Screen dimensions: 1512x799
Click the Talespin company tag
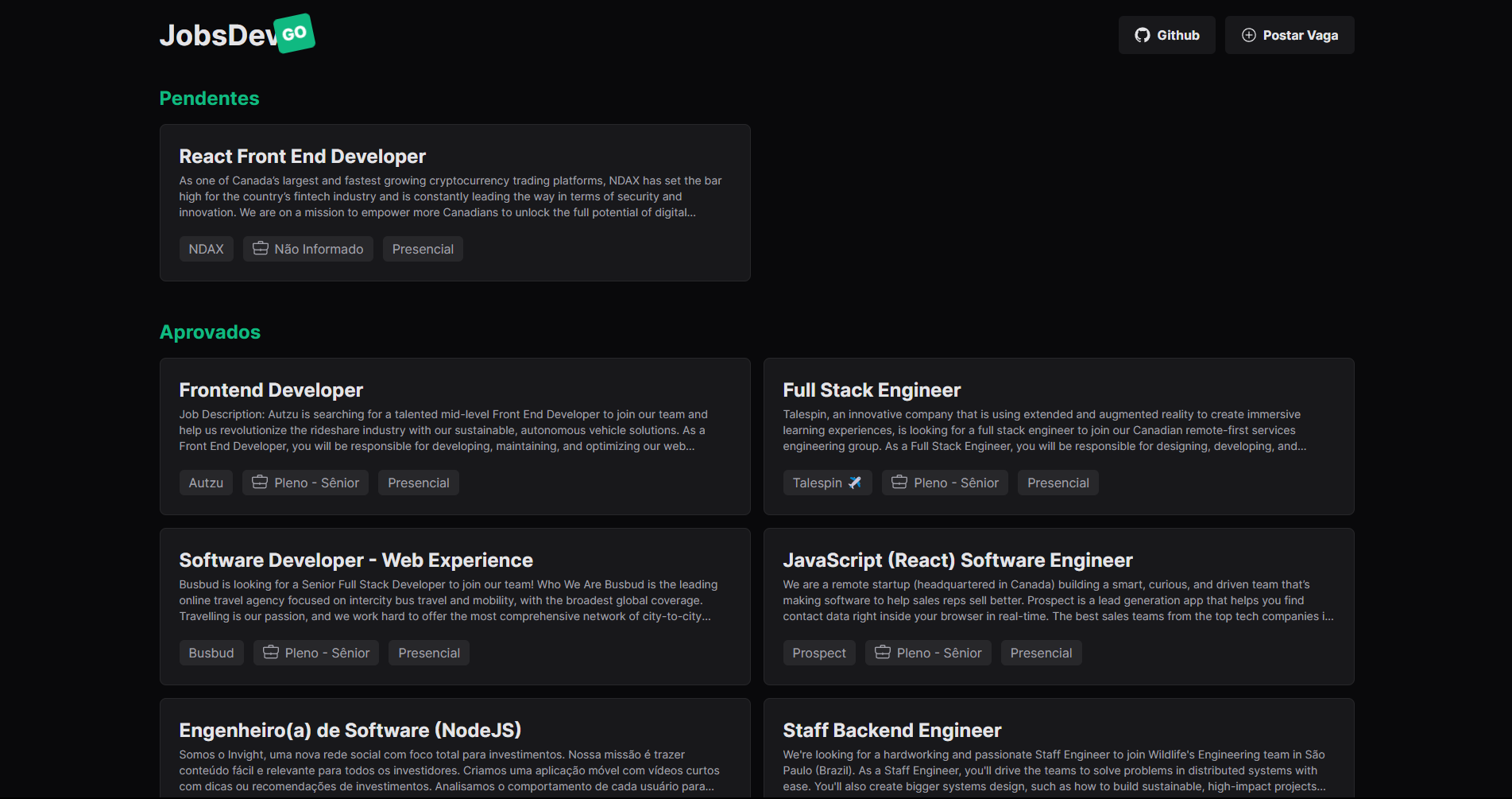click(828, 483)
